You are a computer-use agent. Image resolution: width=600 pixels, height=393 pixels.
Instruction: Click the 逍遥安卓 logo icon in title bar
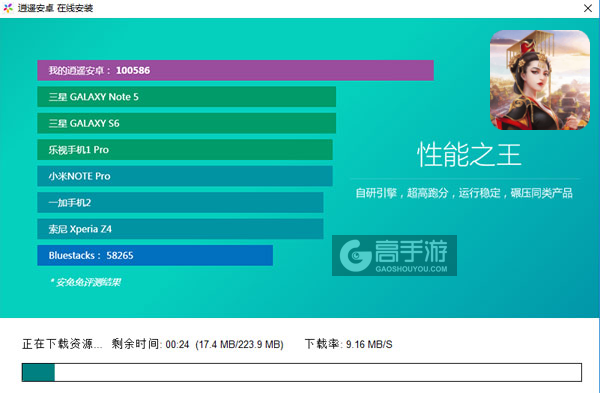pyautogui.click(x=8, y=8)
